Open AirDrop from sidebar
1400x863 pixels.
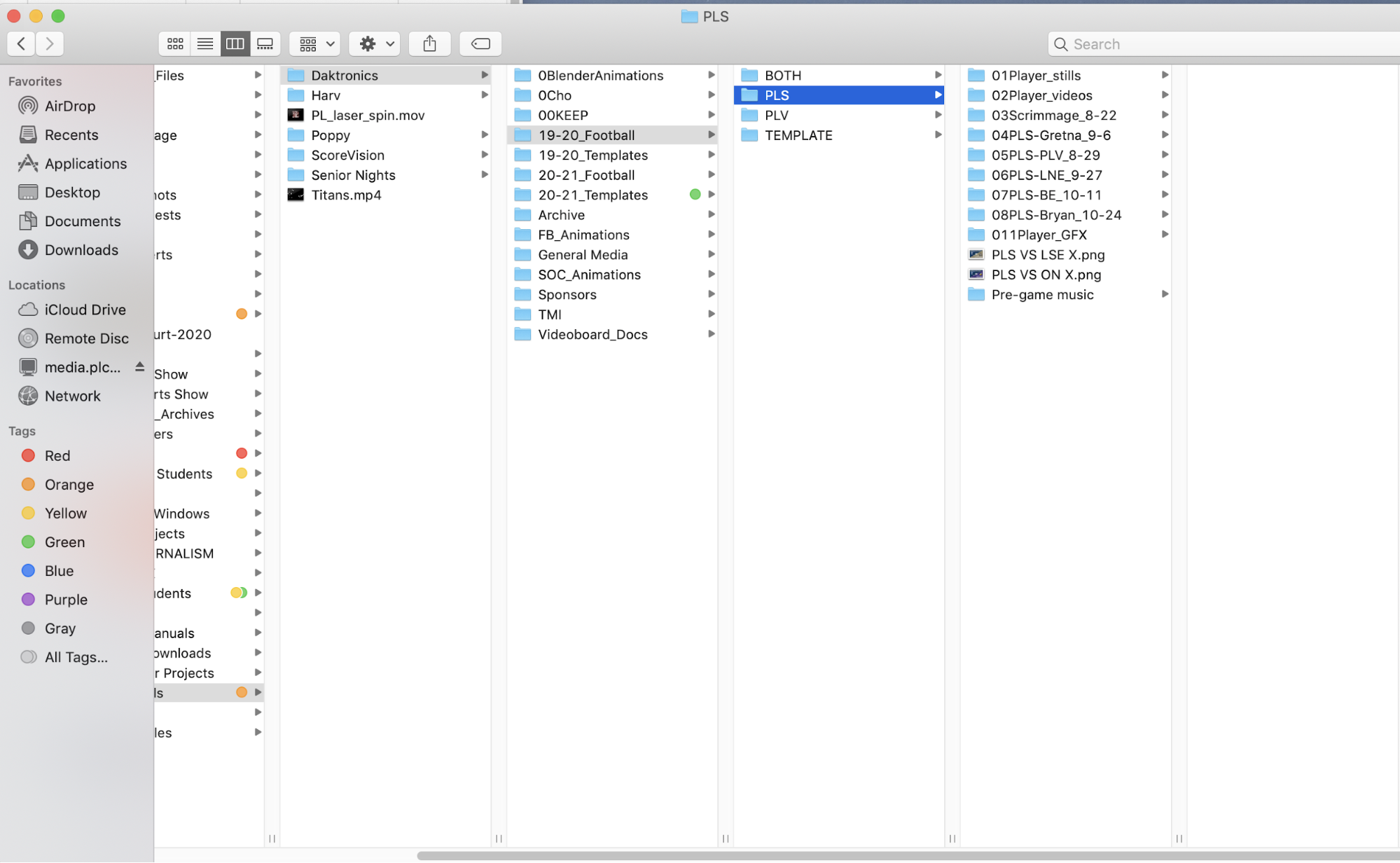tap(69, 106)
